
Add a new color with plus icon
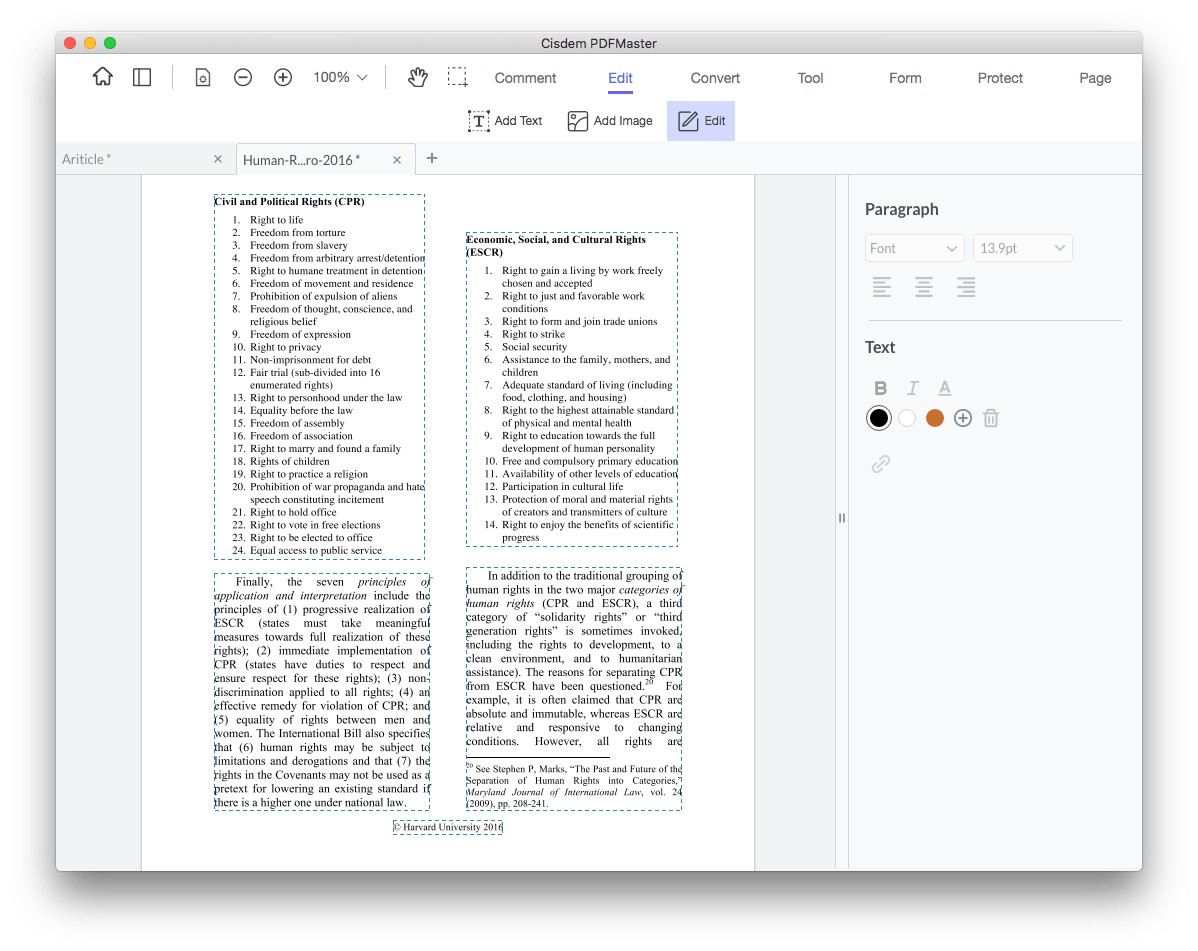tap(963, 418)
